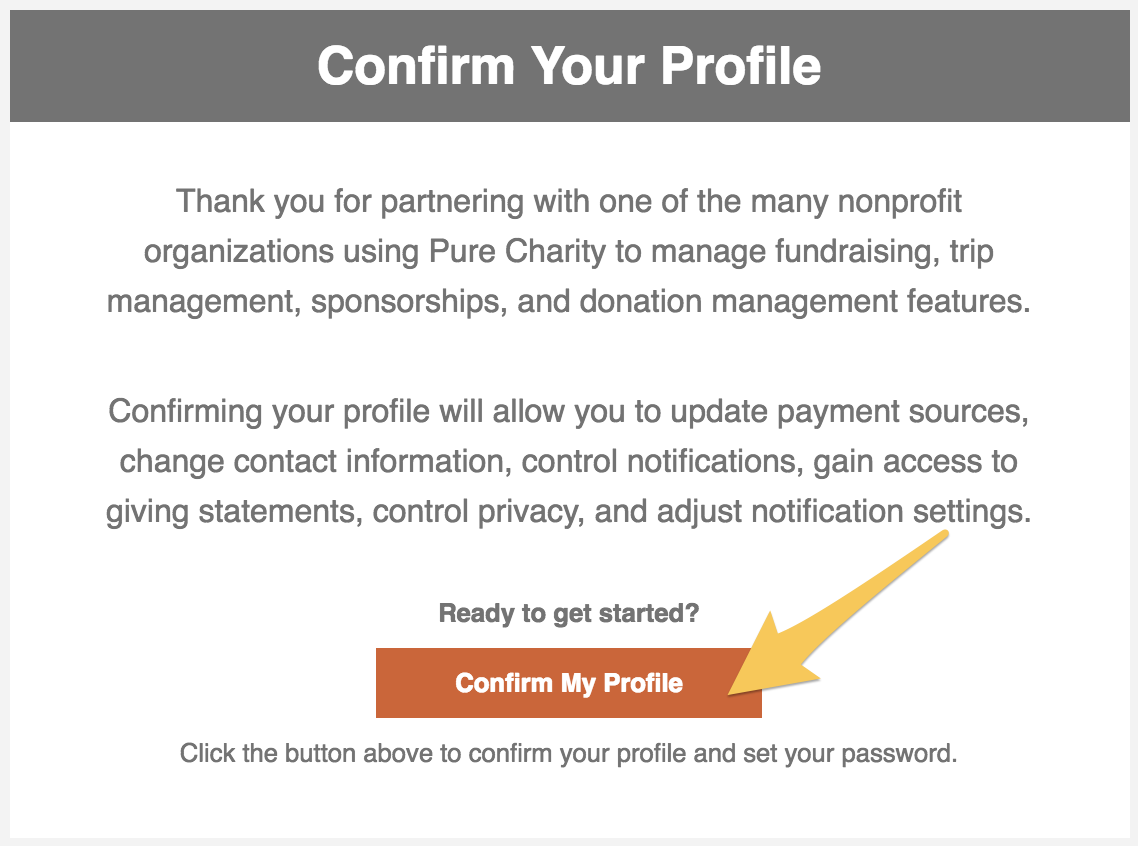This screenshot has width=1138, height=846.
Task: Click the instruction text below the orange button
Action: (568, 753)
